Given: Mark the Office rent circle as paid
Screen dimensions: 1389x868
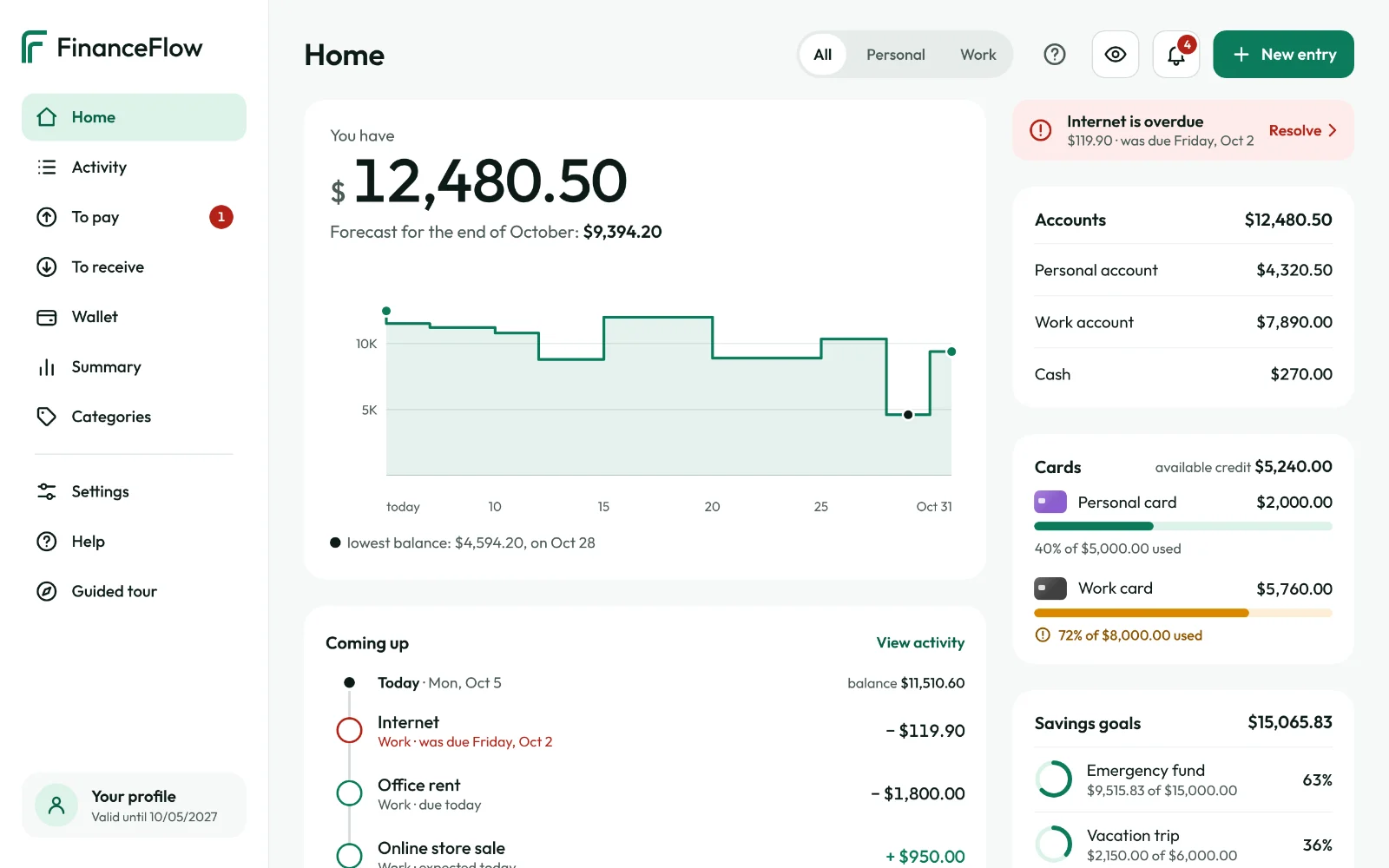Looking at the screenshot, I should (x=349, y=793).
